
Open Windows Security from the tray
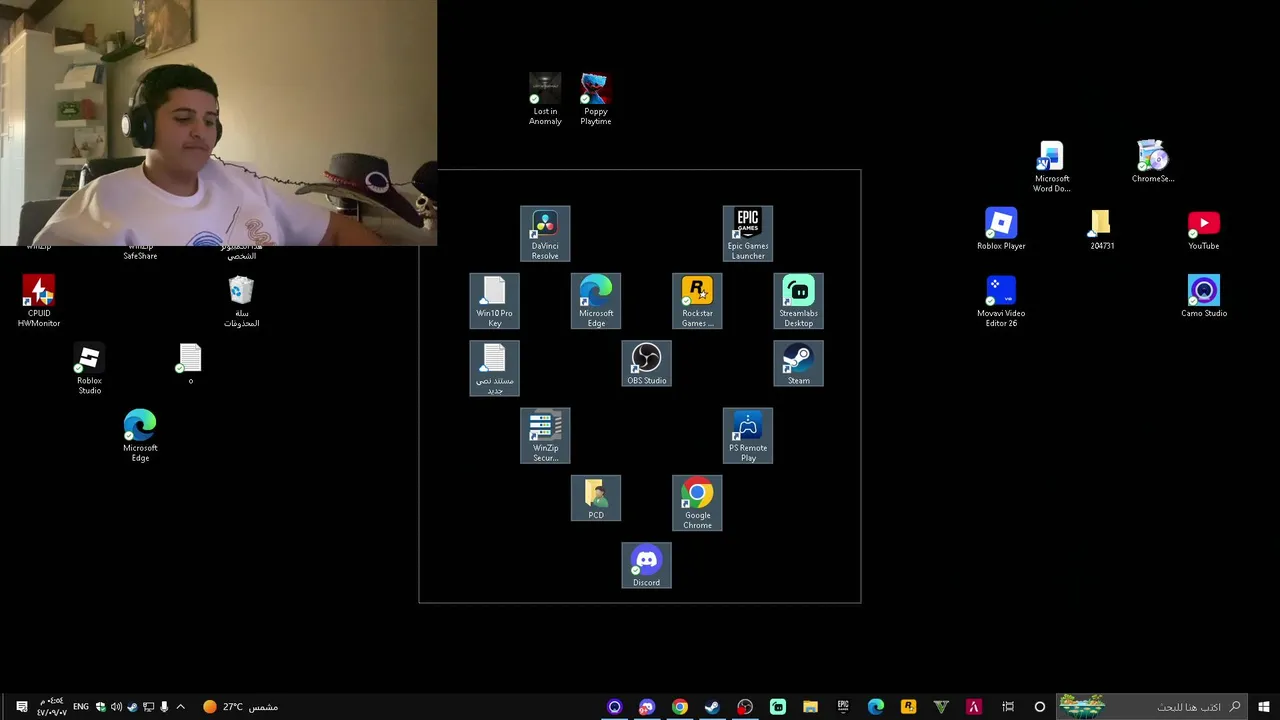pos(100,707)
